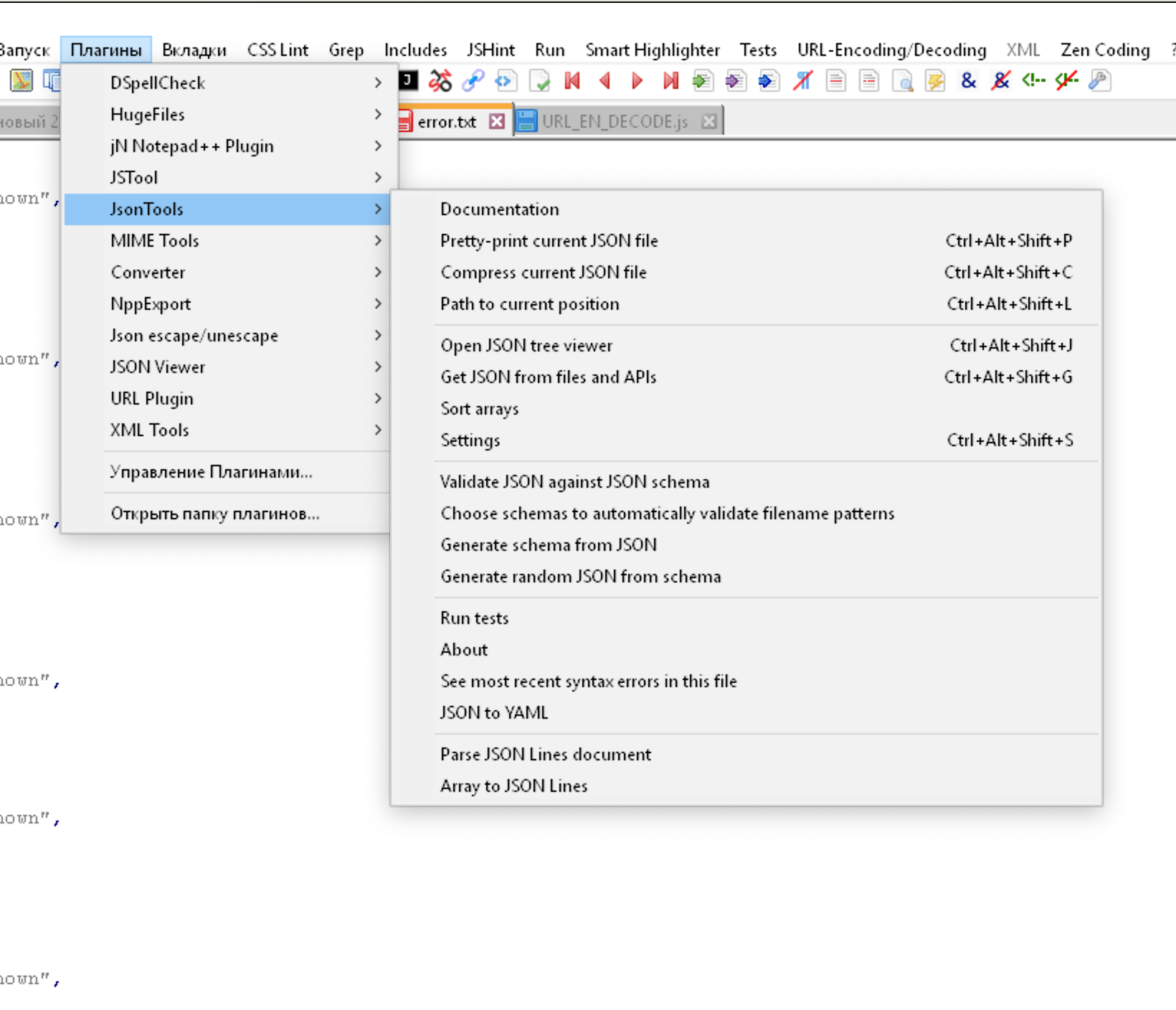Click the document with magnifier icon
1176x1010 pixels.
(x=903, y=80)
